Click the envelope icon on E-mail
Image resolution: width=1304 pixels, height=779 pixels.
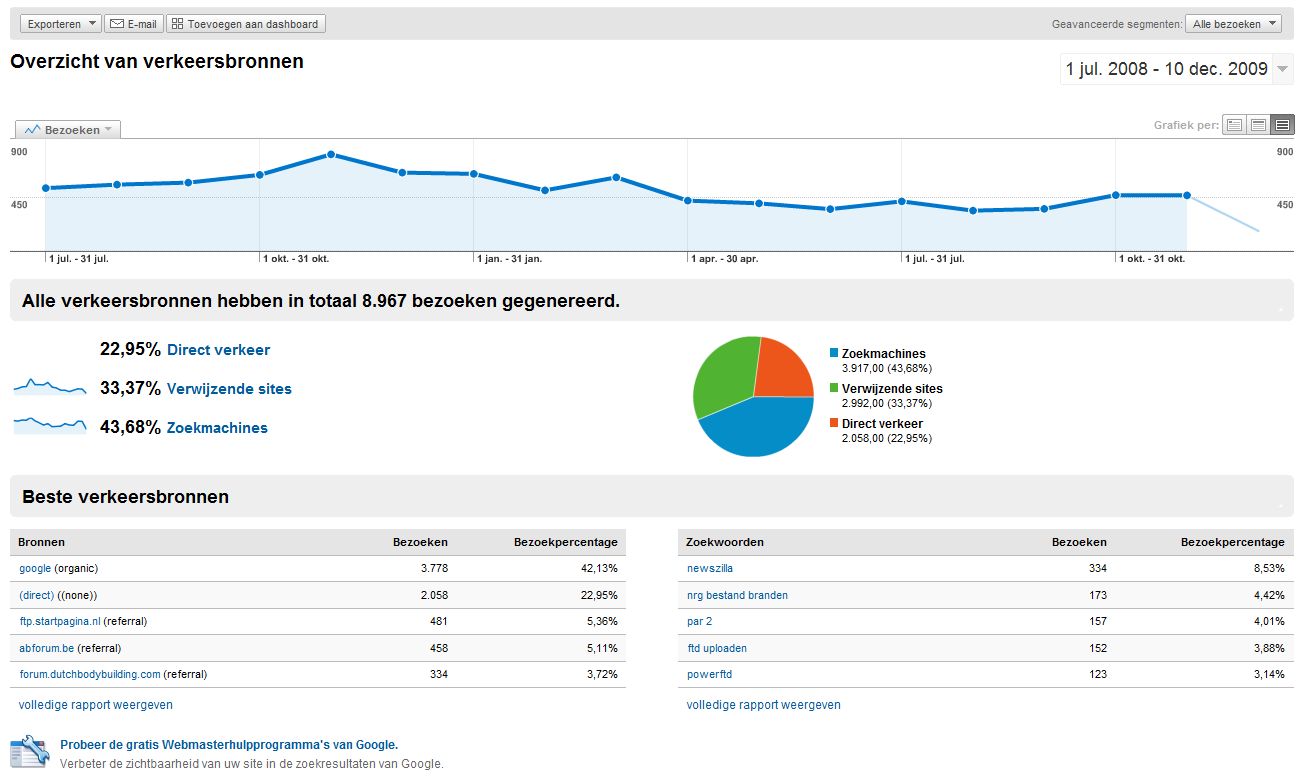[117, 24]
